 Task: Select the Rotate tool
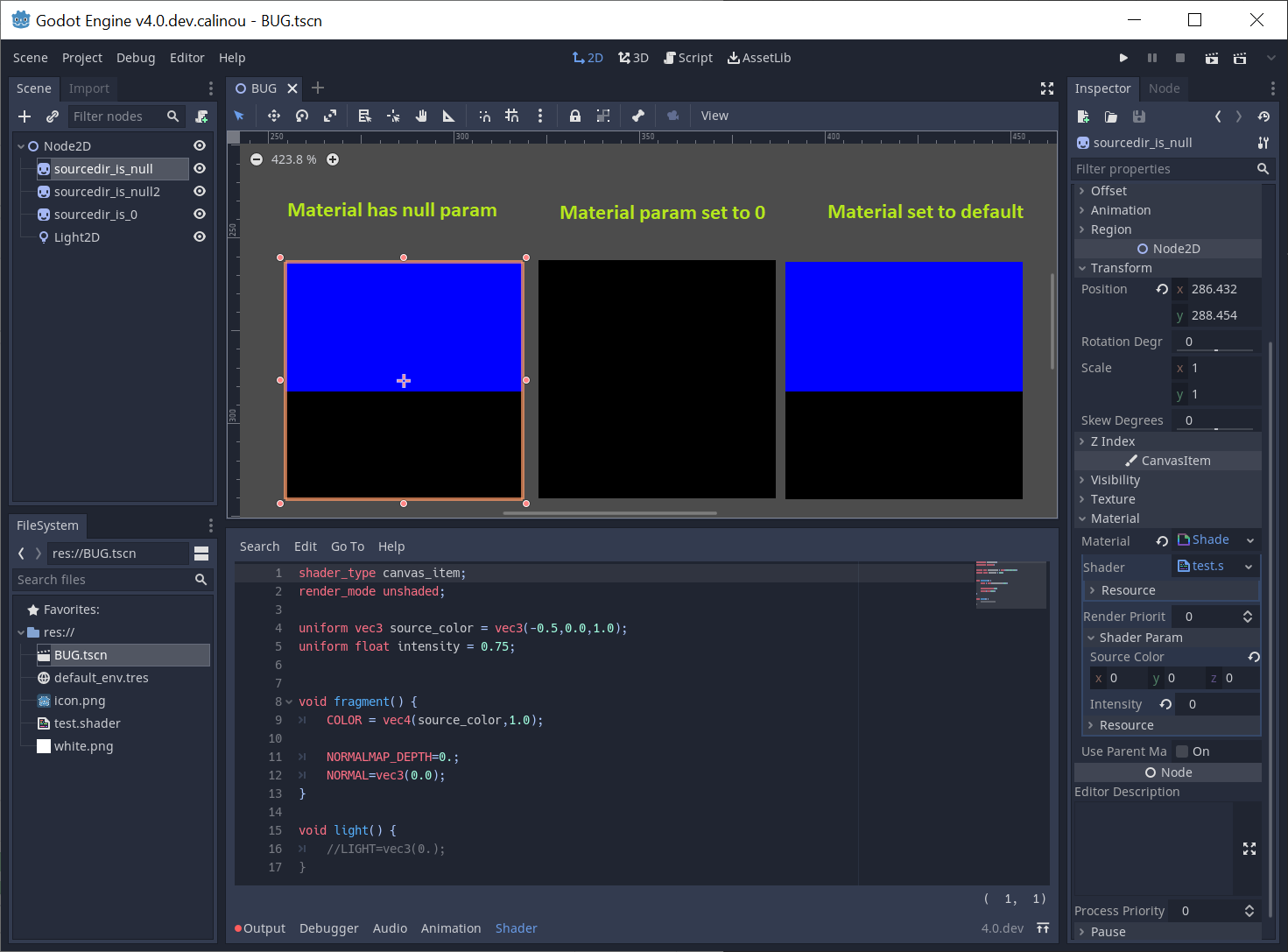[301, 115]
